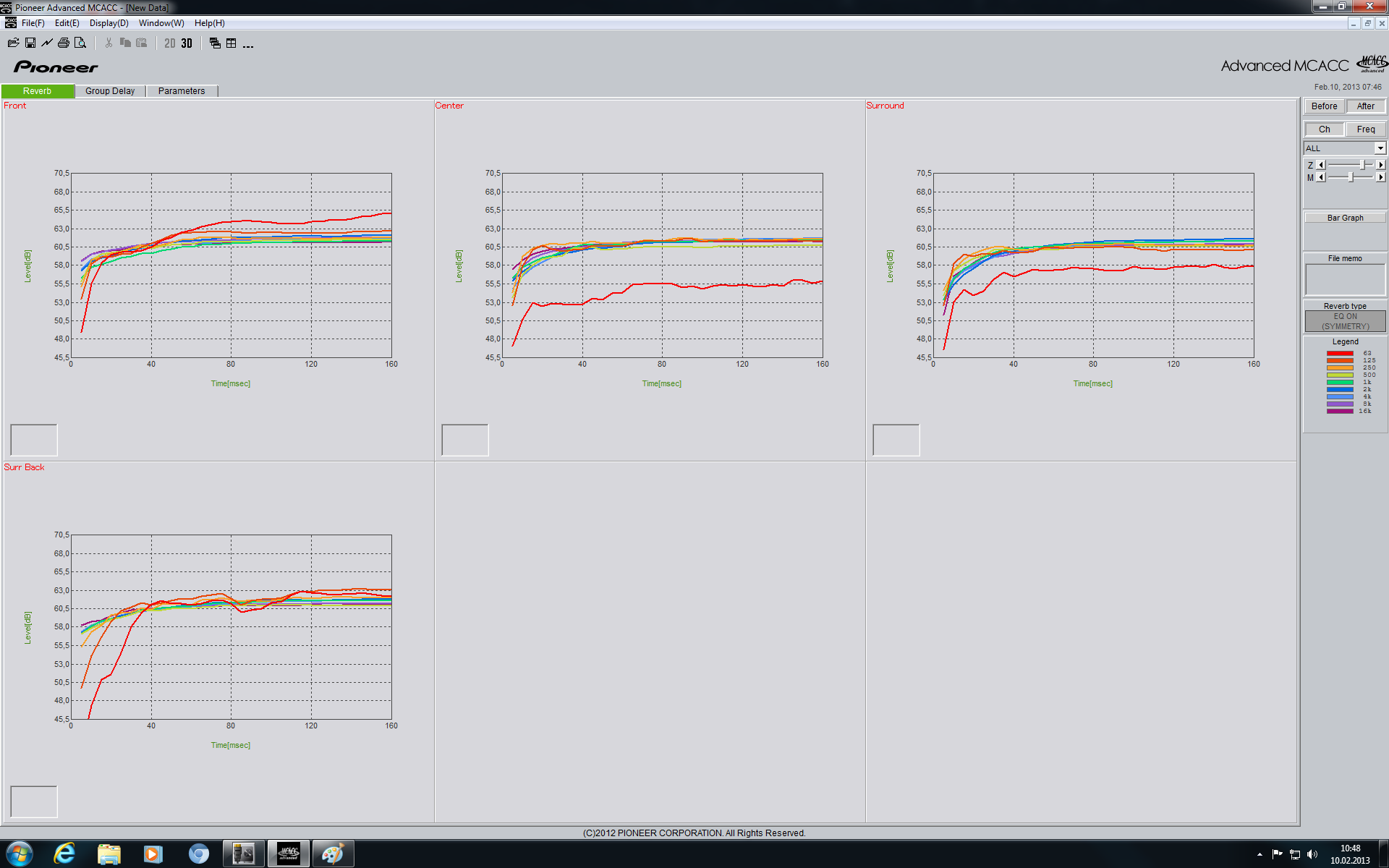Click the tile windows grid icon

pyautogui.click(x=231, y=43)
